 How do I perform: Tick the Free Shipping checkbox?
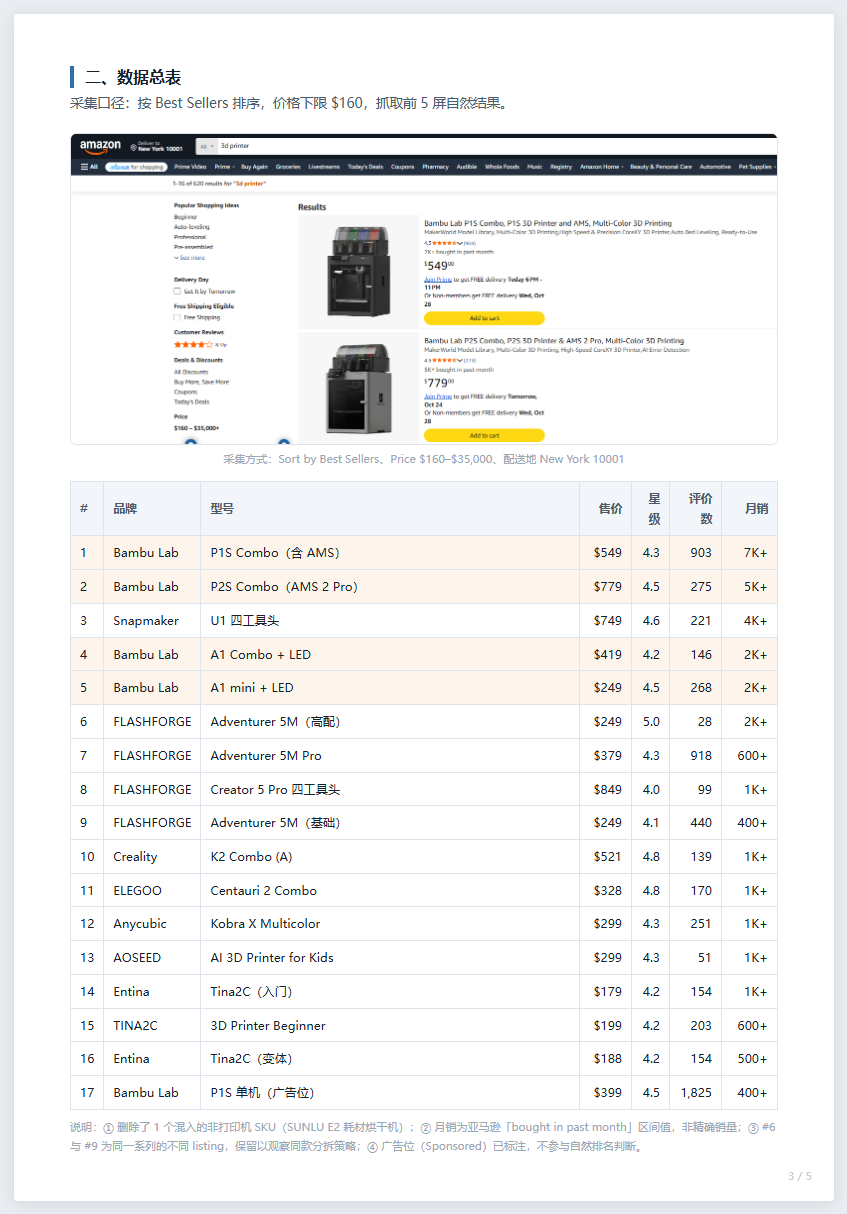177,318
